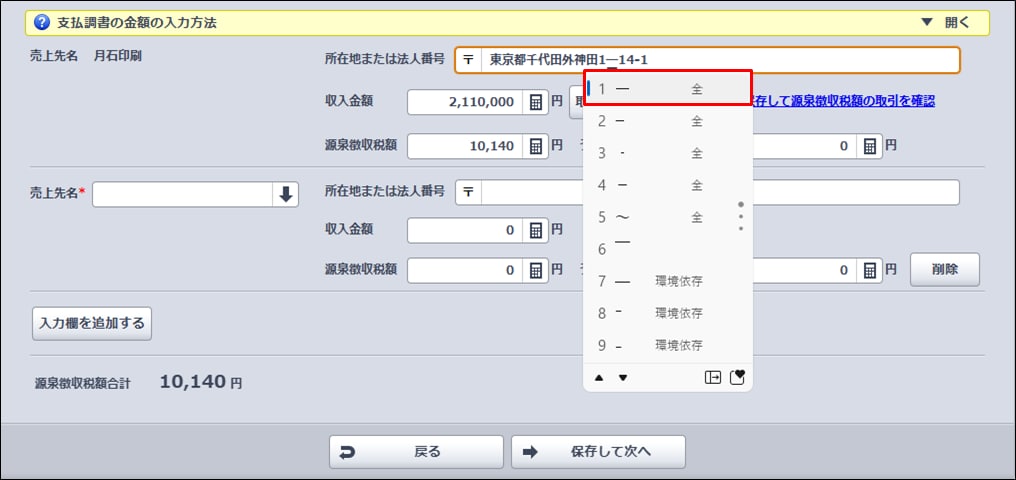Open calculator for 収入金額 2,110,000 field
Image resolution: width=1016 pixels, height=480 pixels.
[536, 102]
